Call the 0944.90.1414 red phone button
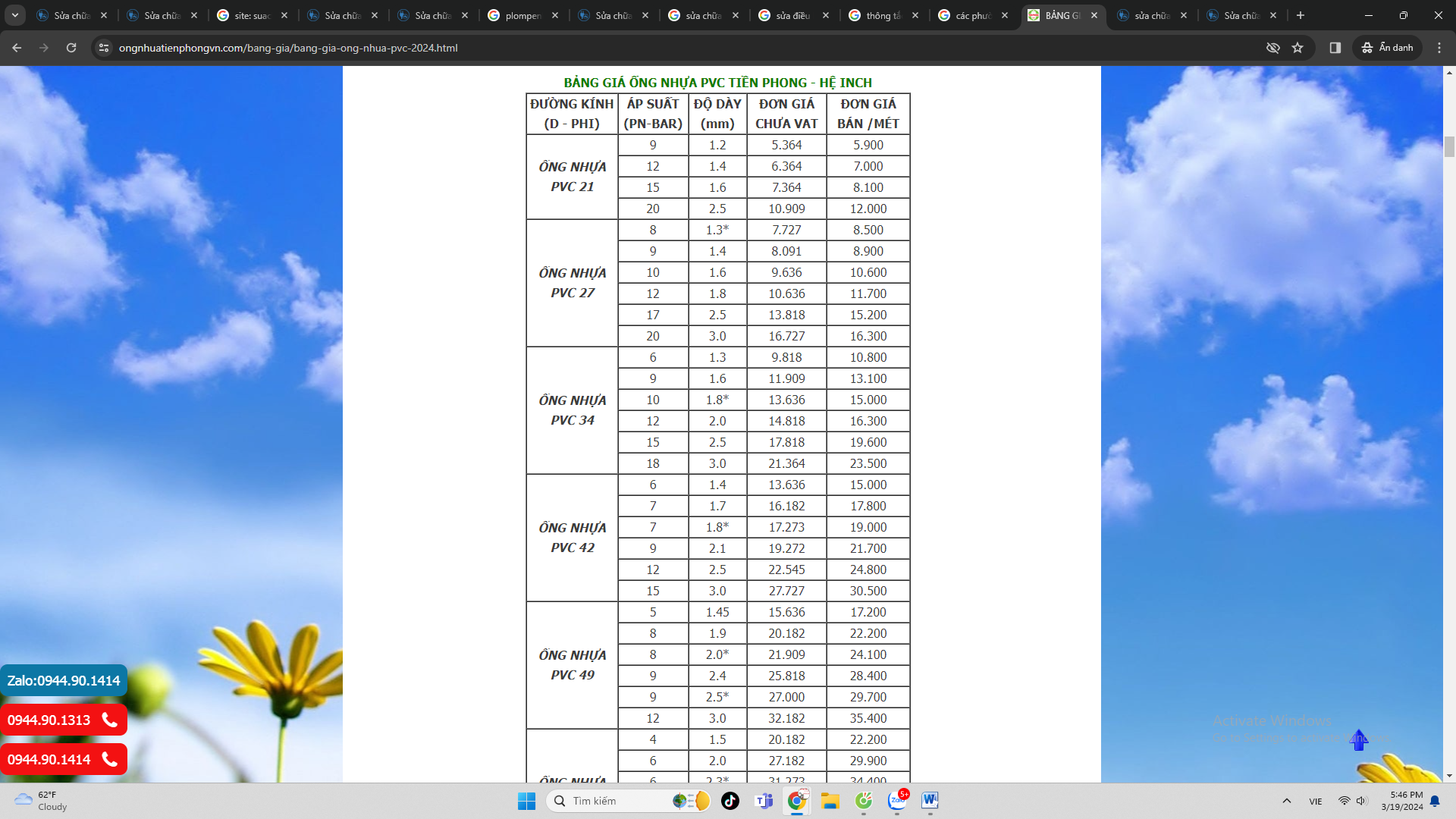Image resolution: width=1456 pixels, height=819 pixels. tap(64, 759)
